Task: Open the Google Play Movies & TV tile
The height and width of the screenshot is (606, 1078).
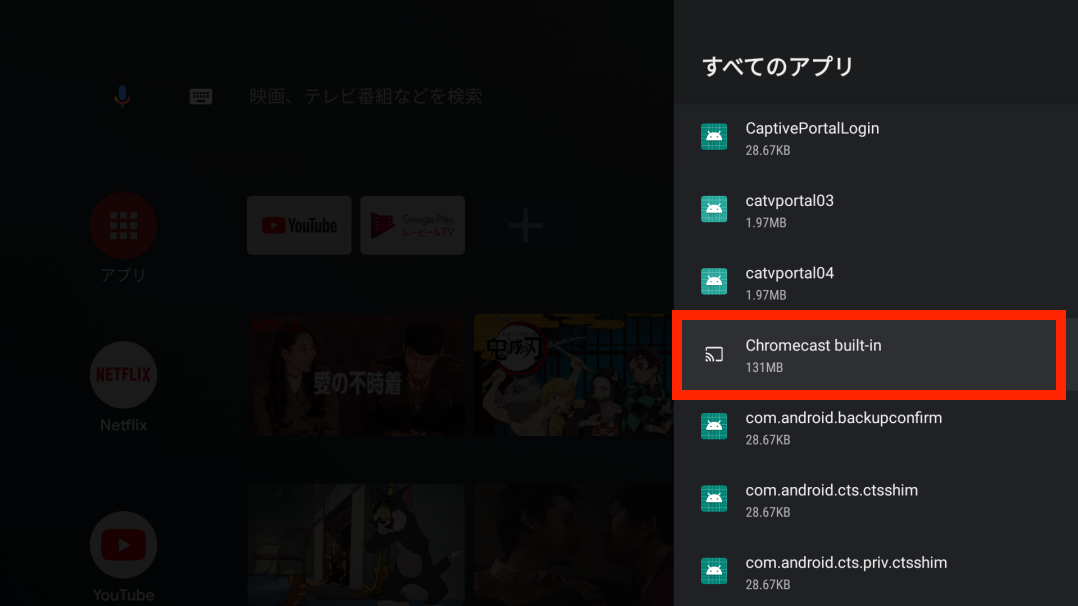Action: (412, 226)
